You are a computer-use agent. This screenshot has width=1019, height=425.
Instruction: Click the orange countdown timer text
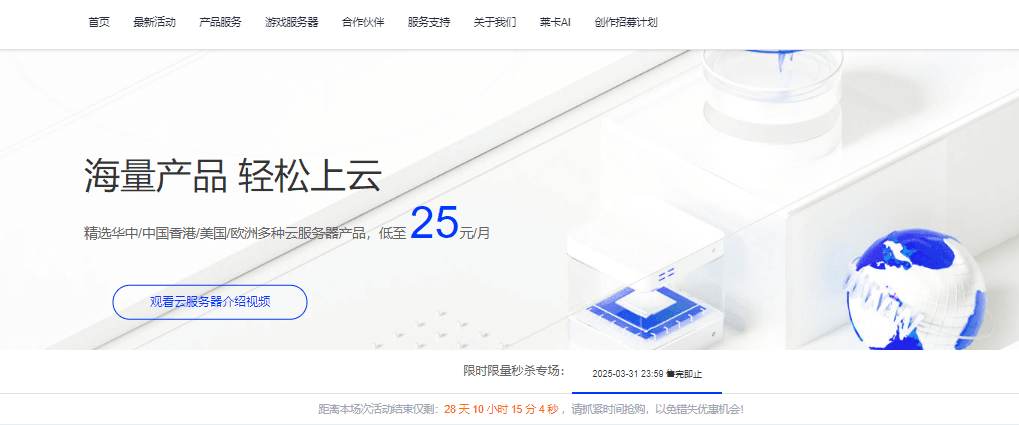[501, 409]
